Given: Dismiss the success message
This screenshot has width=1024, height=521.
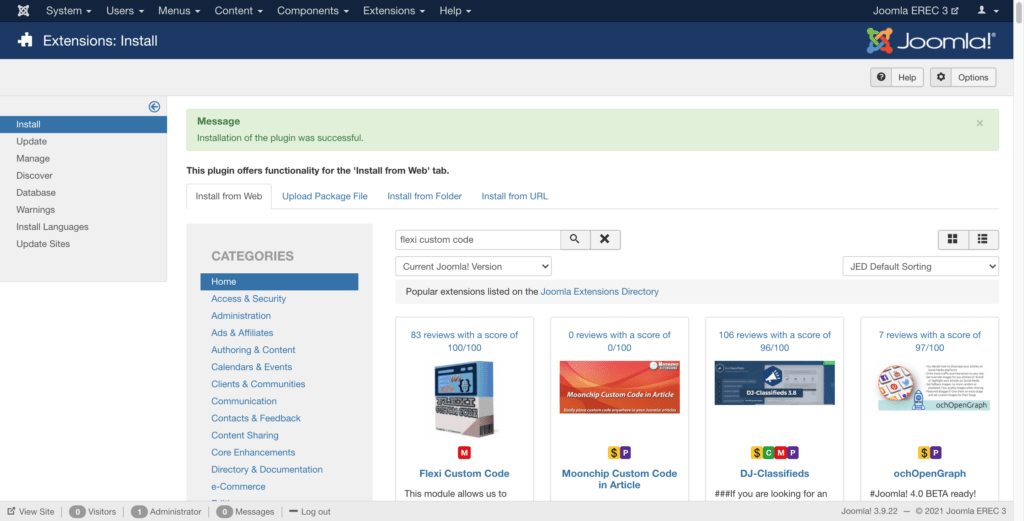Looking at the screenshot, I should tap(979, 123).
